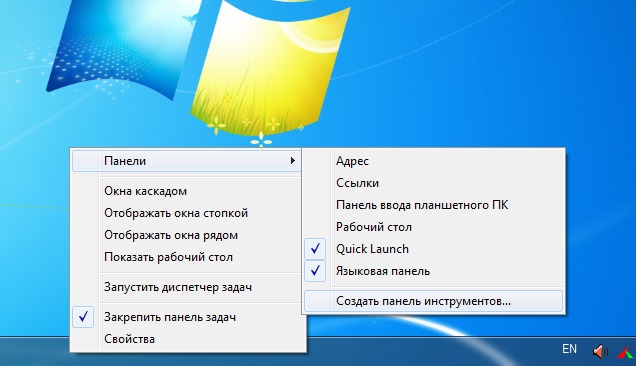Viewport: 636px width, 366px height.
Task: Click Создать панель инструментов...
Action: tap(434, 301)
